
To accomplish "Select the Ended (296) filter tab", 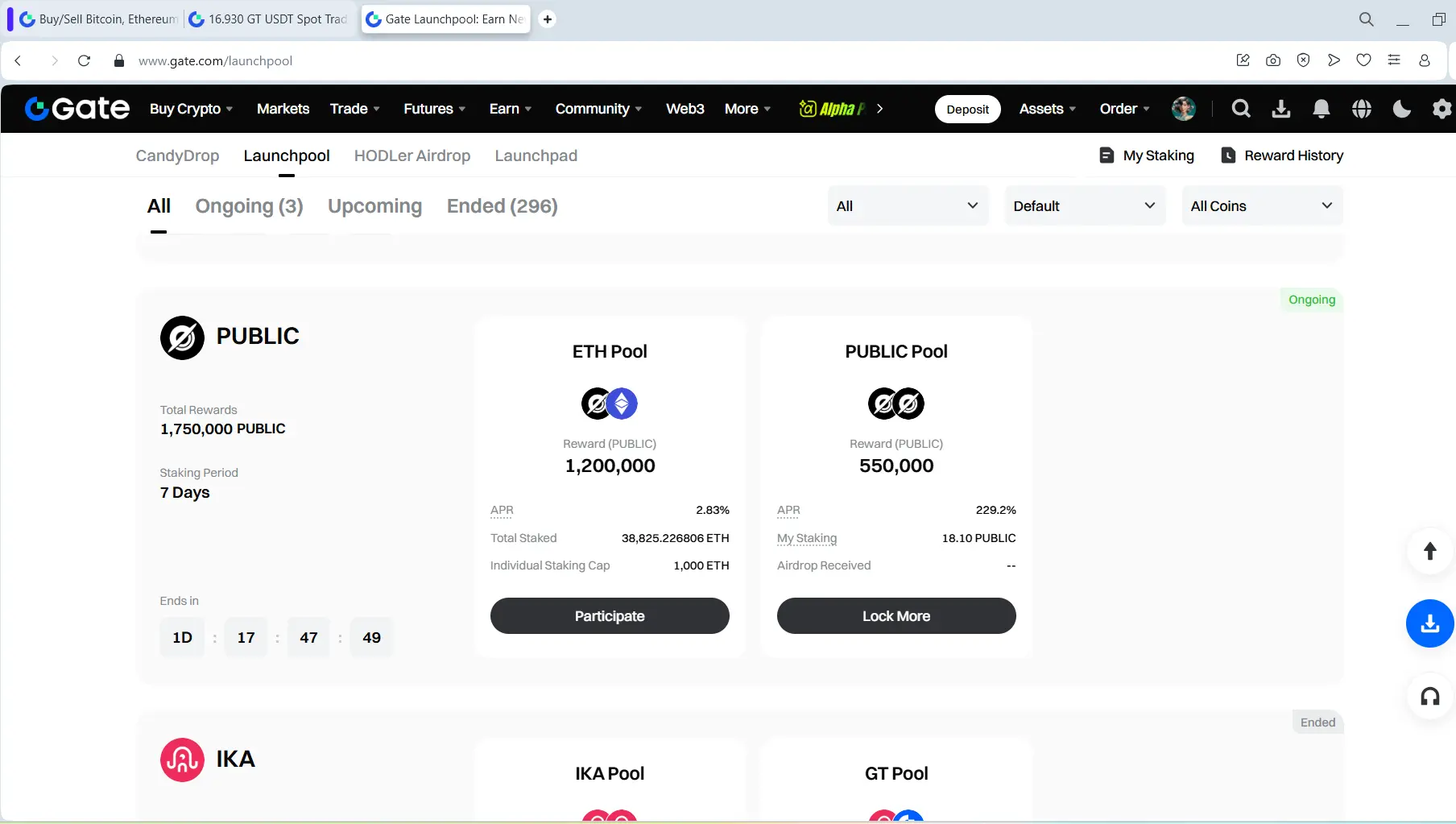I will [x=503, y=206].
